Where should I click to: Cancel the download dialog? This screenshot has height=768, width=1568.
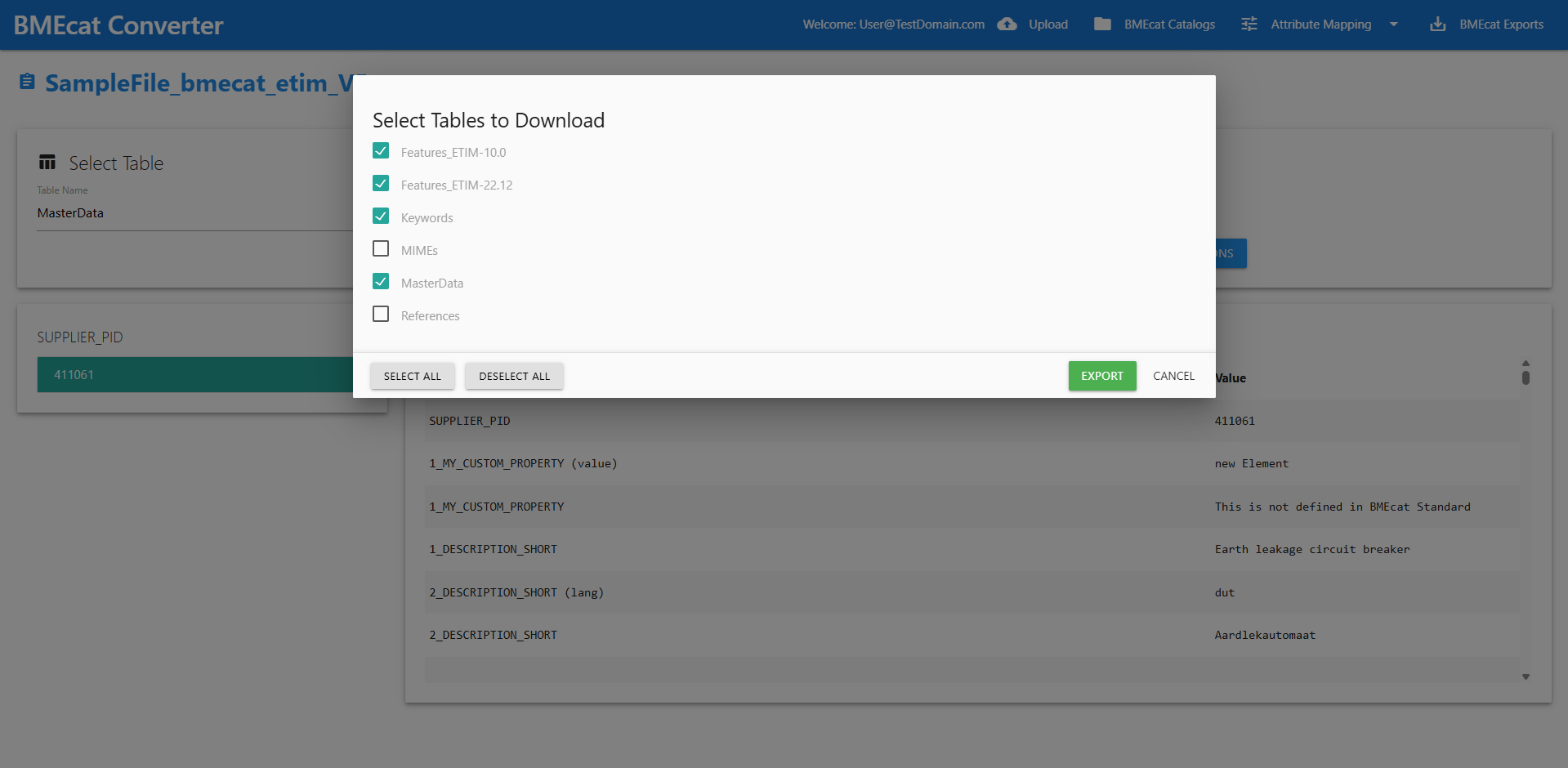tap(1173, 376)
